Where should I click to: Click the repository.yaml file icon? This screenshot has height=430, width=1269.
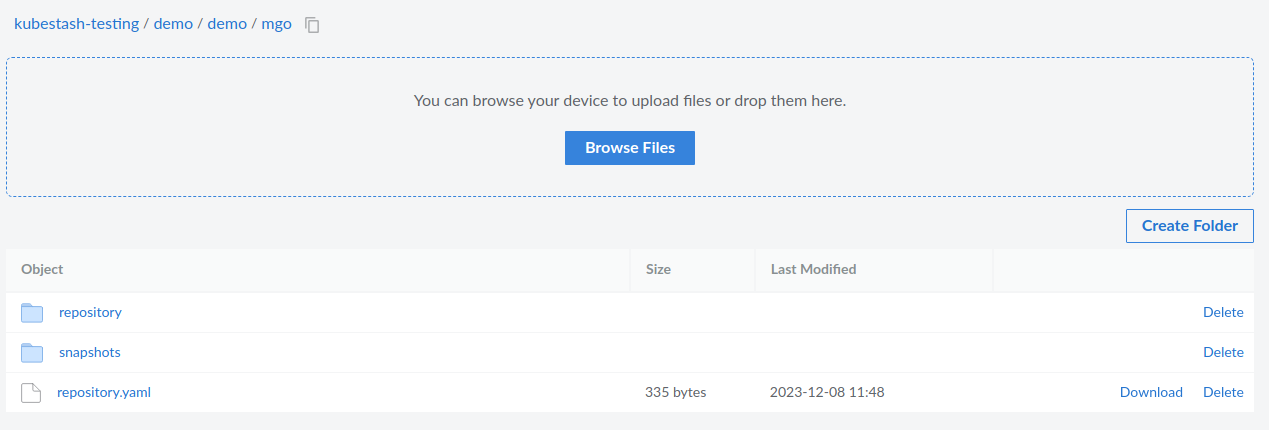tap(32, 393)
